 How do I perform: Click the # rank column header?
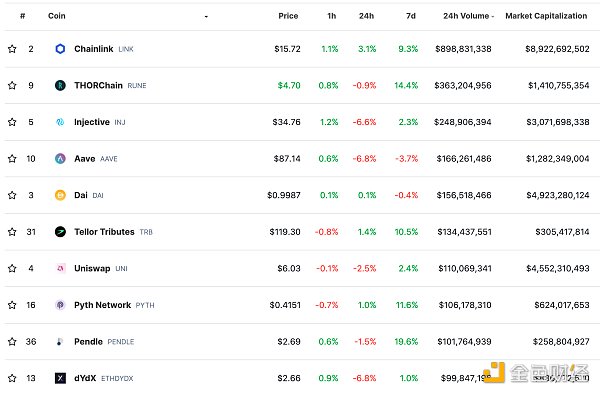[x=23, y=16]
